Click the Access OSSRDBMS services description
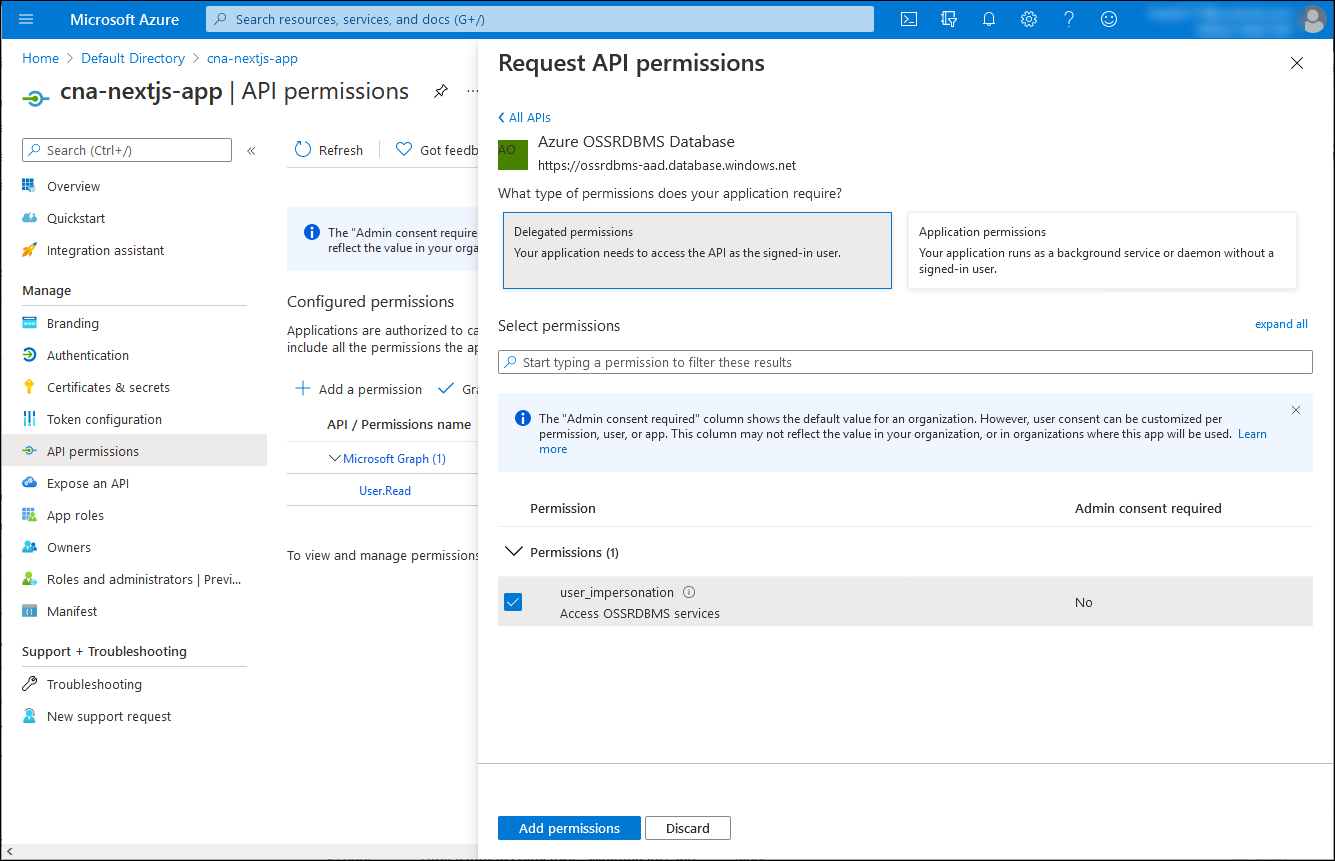The image size is (1335, 861). pos(640,613)
